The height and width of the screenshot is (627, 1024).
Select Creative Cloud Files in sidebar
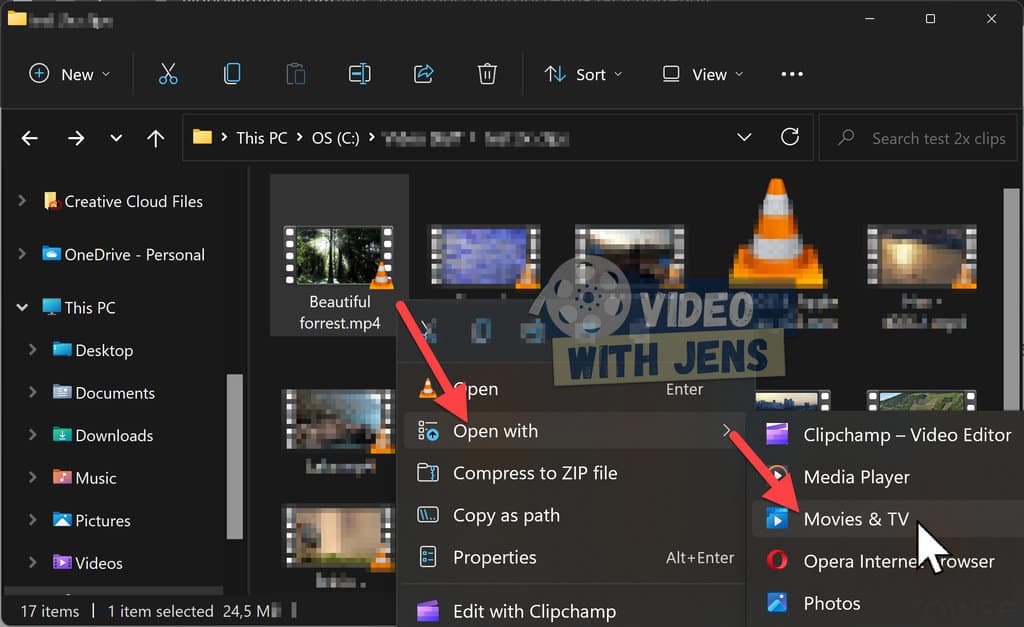(133, 201)
